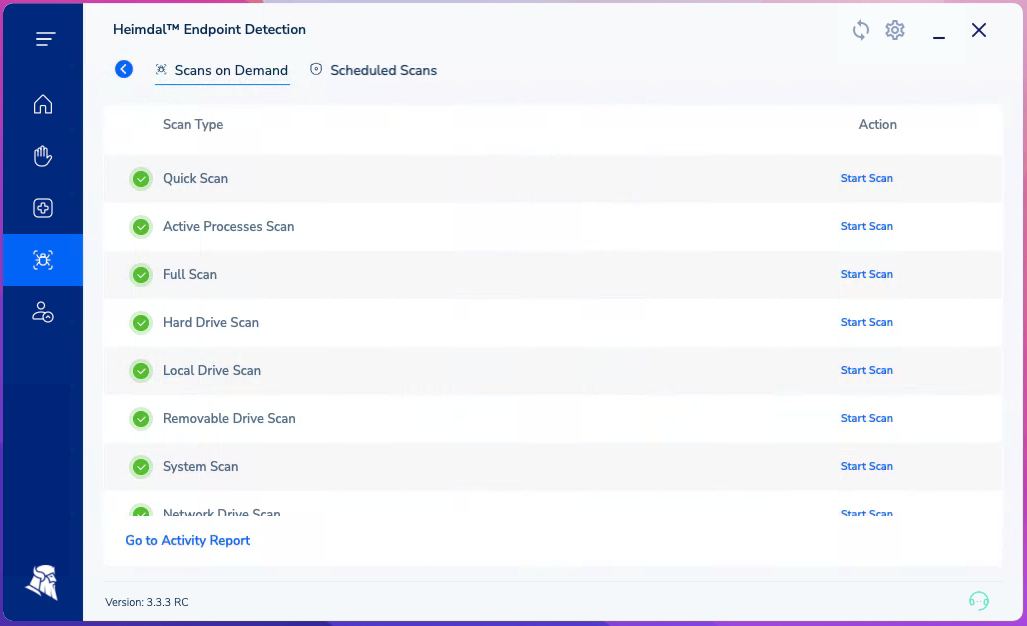
Task: Go to the Home sidebar icon
Action: tap(43, 104)
